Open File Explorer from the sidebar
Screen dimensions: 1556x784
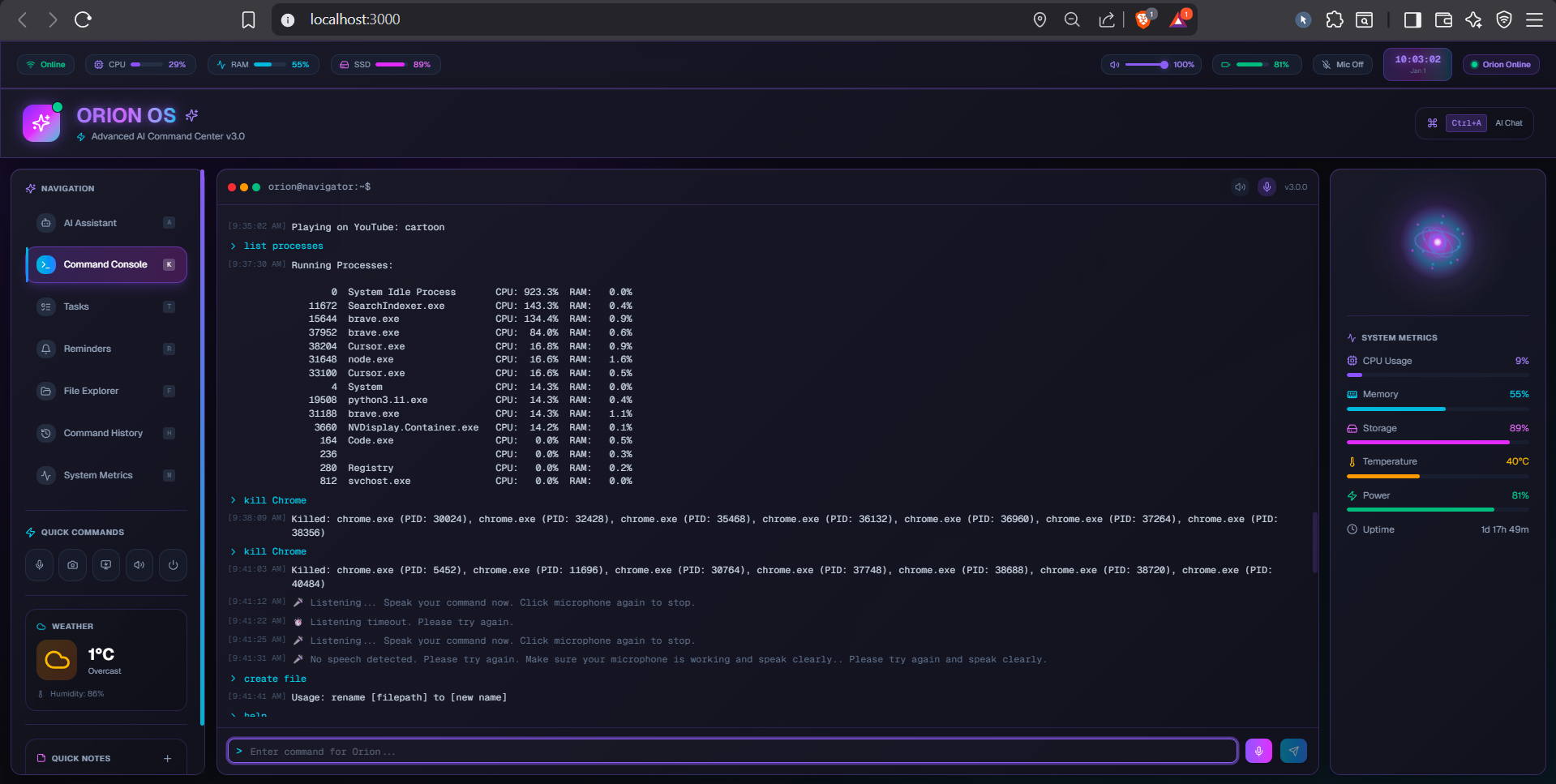pos(106,391)
